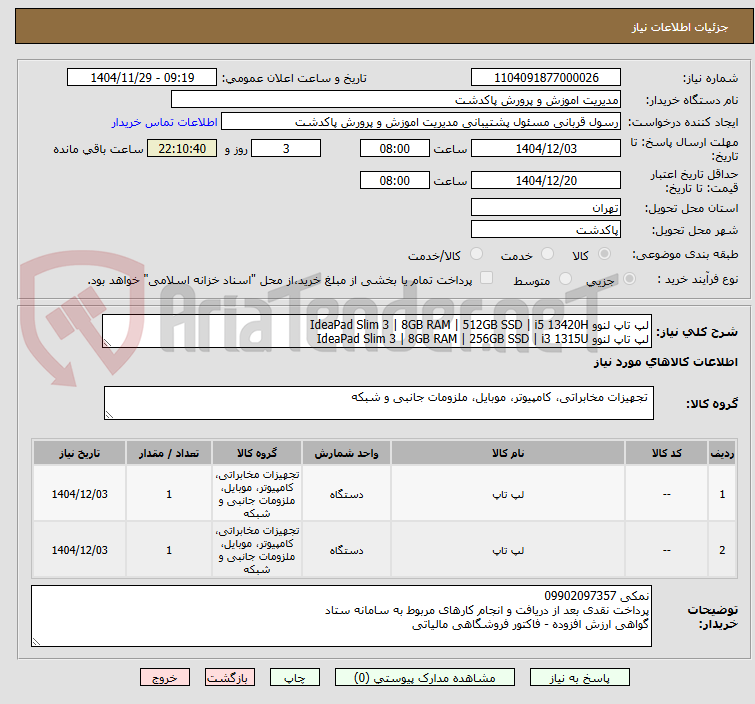This screenshot has width=755, height=704.
Task: Click group cell in table row 2
Action: [257, 550]
